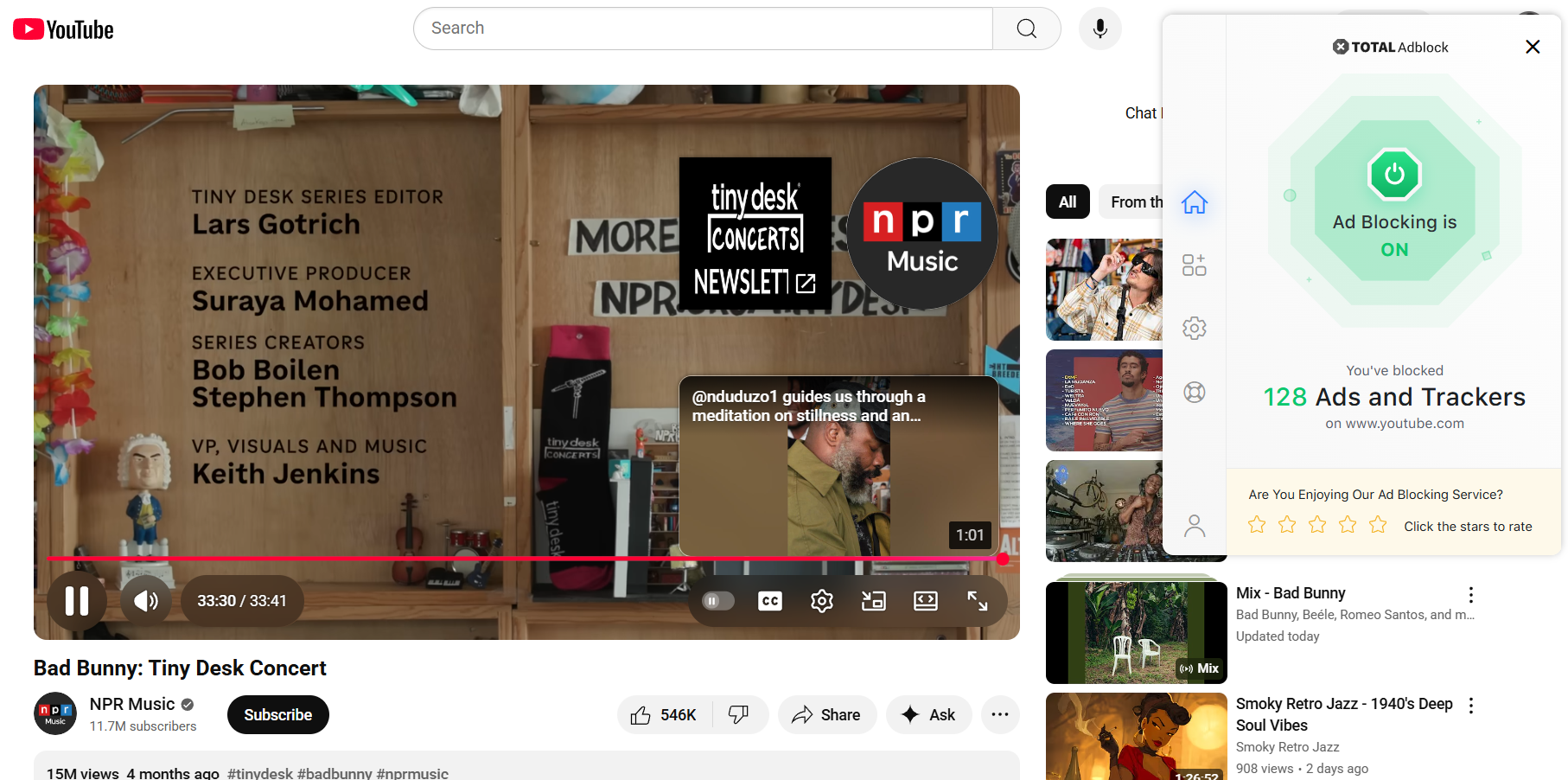Viewport: 1568px width, 780px height.
Task: Pause the video playback
Action: click(77, 600)
